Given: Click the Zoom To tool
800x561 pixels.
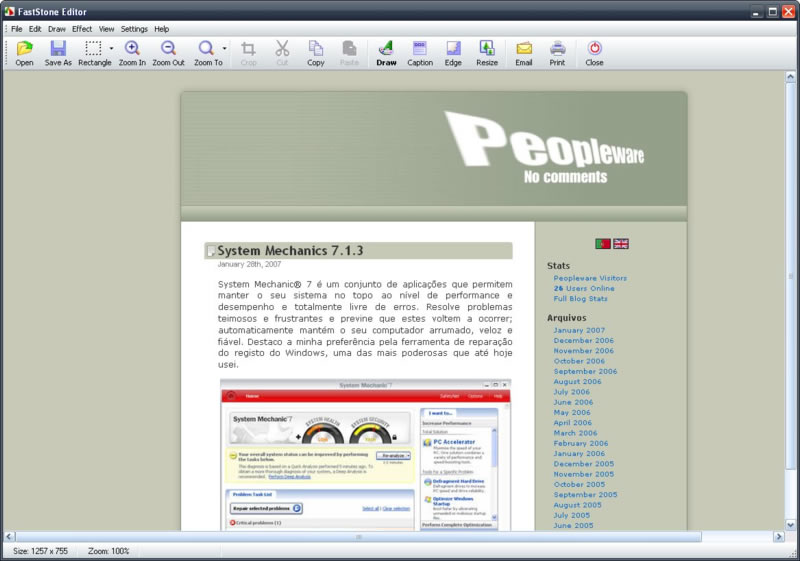Looking at the screenshot, I should 208,53.
